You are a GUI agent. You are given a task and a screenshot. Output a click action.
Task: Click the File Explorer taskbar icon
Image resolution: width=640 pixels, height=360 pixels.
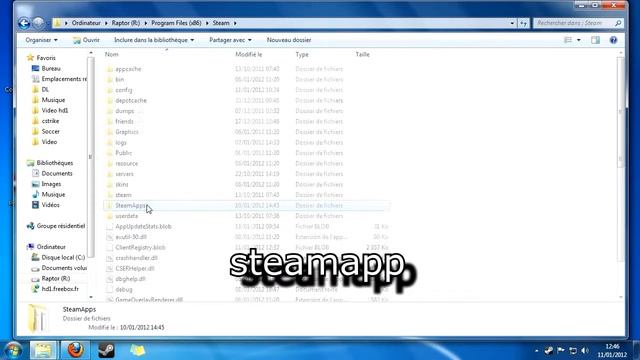point(43,350)
